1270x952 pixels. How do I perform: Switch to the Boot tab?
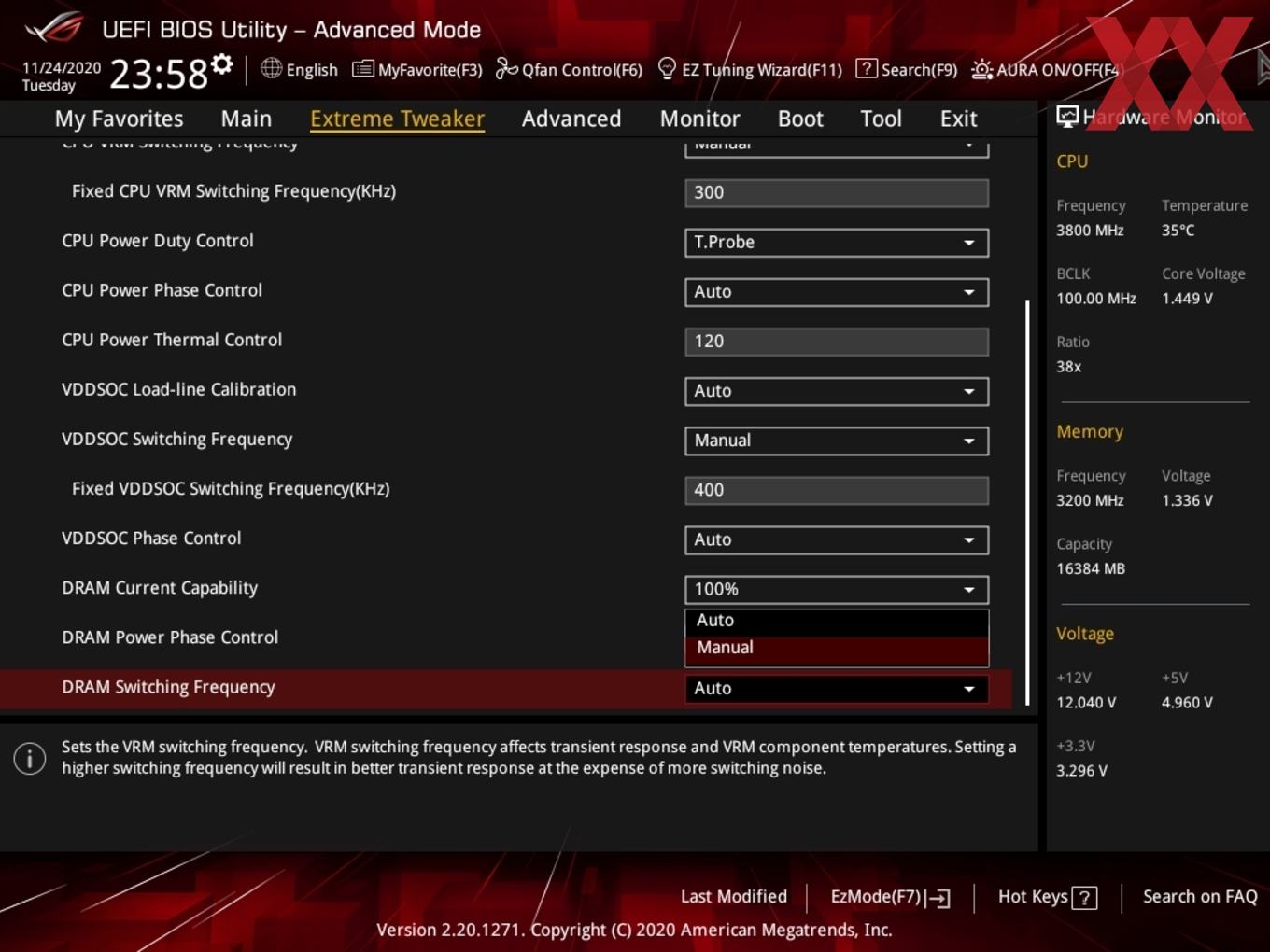800,119
